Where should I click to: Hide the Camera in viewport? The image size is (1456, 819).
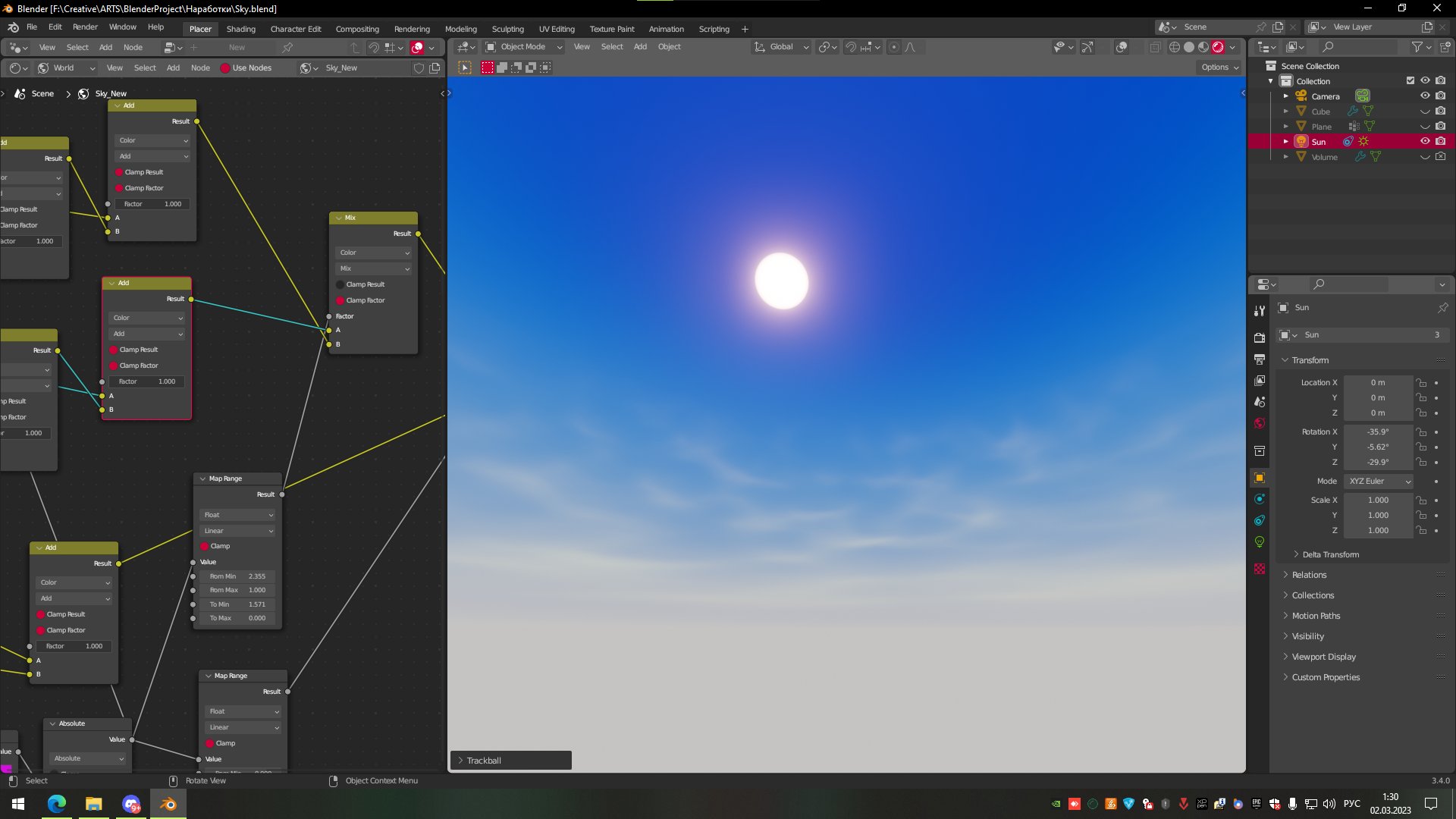(1425, 96)
